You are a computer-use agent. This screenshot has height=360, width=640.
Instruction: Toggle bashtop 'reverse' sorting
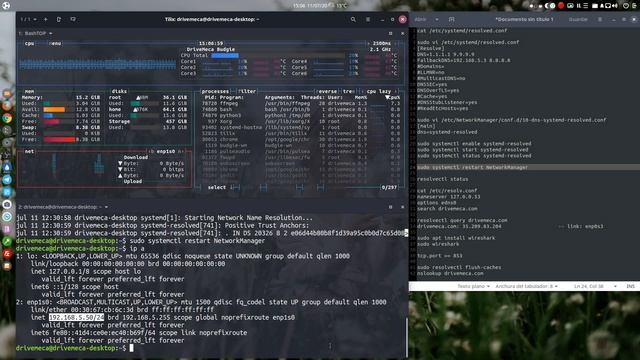click(327, 91)
